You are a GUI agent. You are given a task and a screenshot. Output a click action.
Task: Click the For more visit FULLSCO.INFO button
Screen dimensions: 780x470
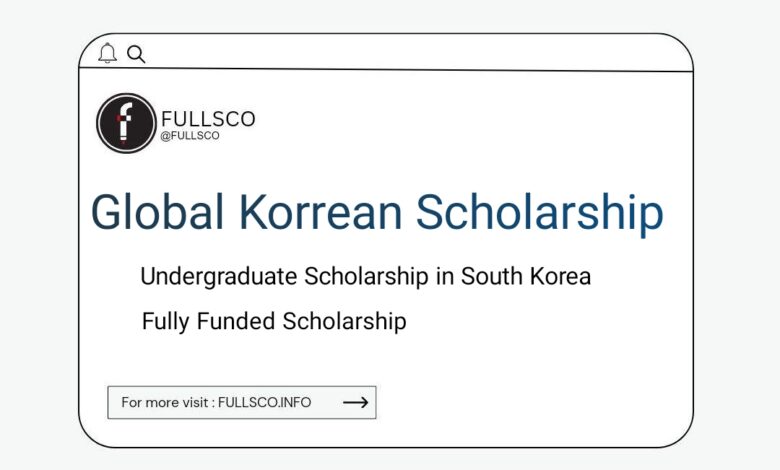(242, 402)
